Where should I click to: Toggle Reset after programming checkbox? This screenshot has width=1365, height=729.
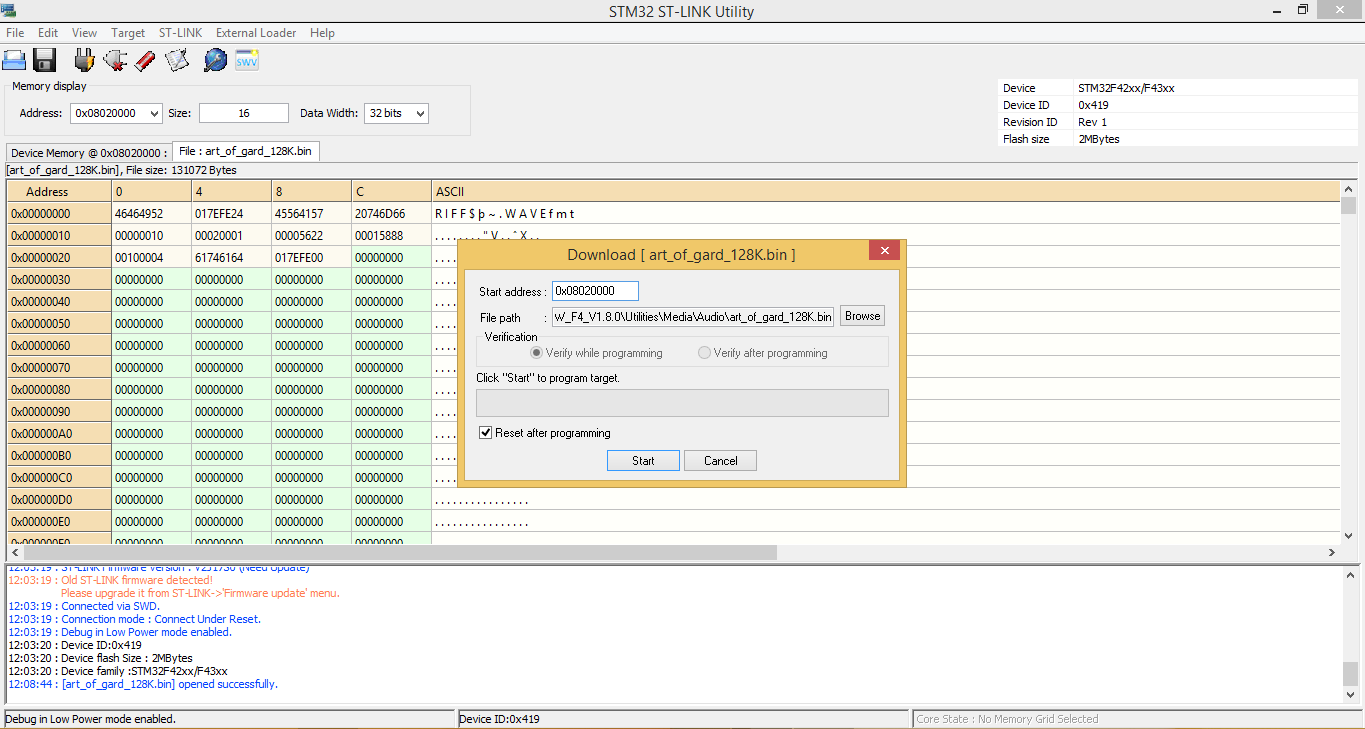[x=486, y=433]
